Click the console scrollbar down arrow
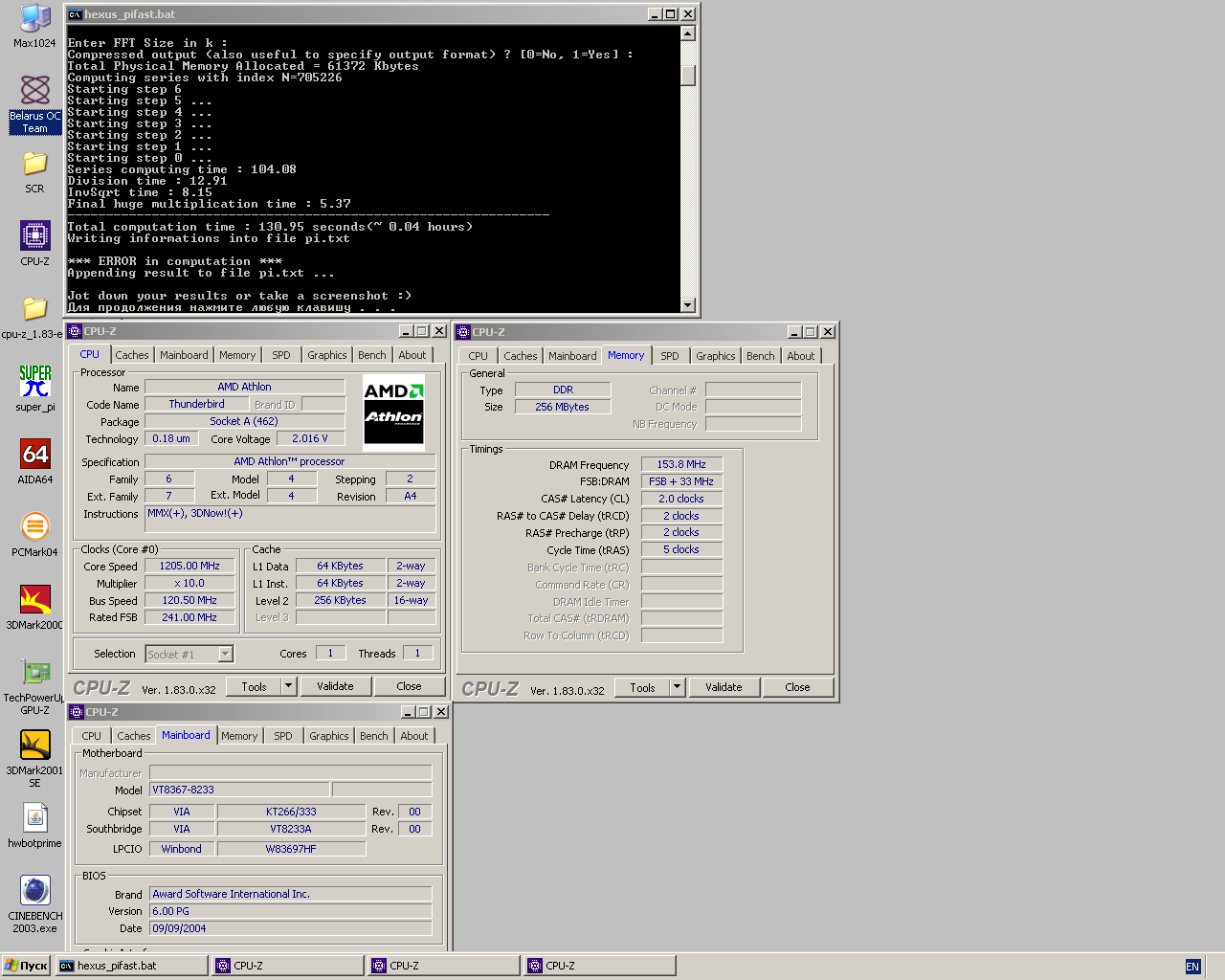1225x980 pixels. (x=687, y=304)
